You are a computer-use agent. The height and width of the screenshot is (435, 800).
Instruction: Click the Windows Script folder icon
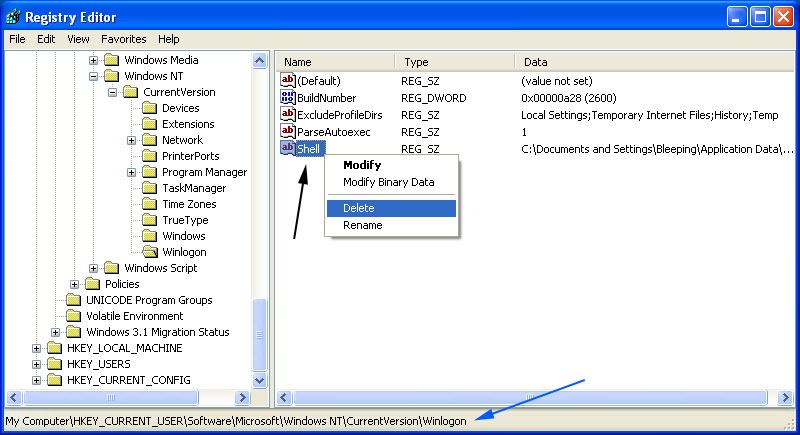point(111,268)
